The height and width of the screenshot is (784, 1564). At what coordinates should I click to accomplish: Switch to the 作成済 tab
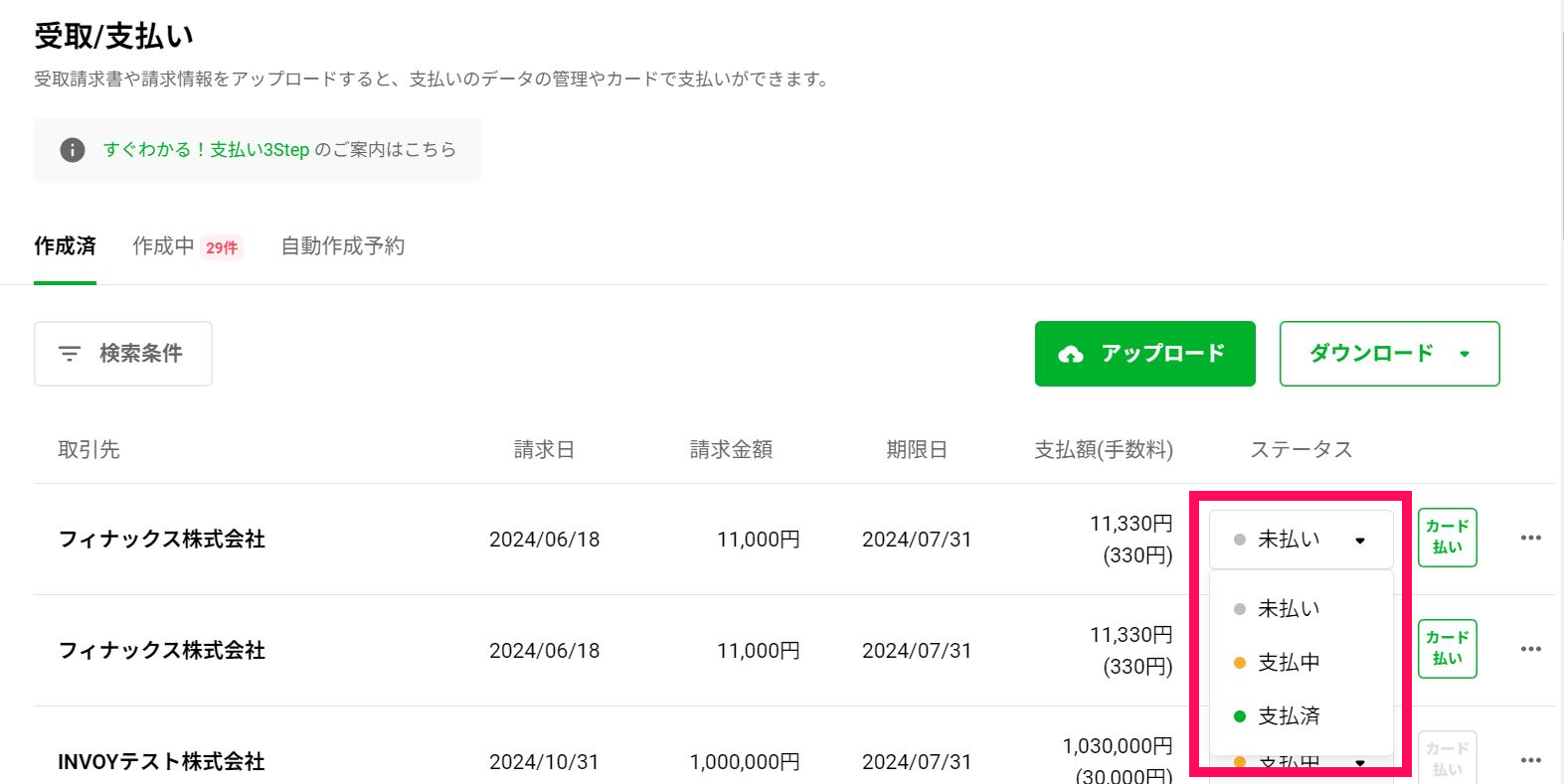pyautogui.click(x=65, y=246)
